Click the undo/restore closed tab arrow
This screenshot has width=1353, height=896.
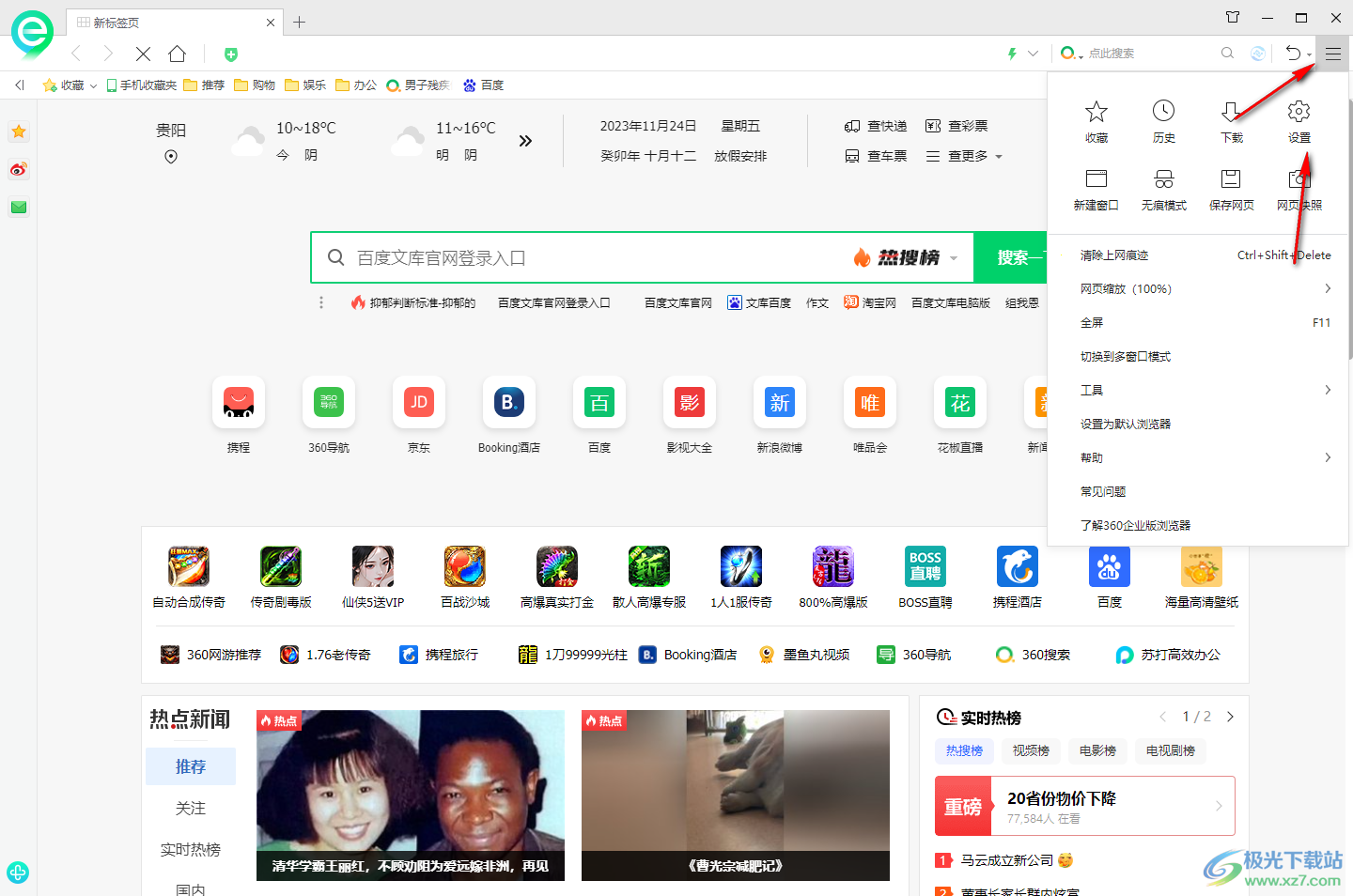click(x=1293, y=54)
